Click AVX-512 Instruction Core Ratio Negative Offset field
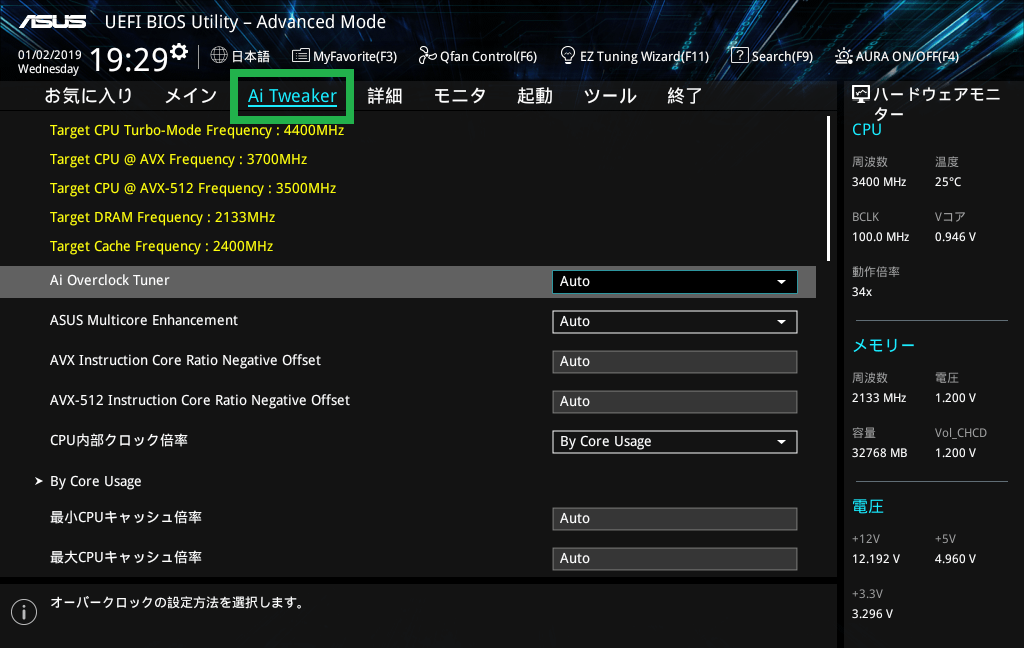The height and width of the screenshot is (648, 1024). [675, 402]
